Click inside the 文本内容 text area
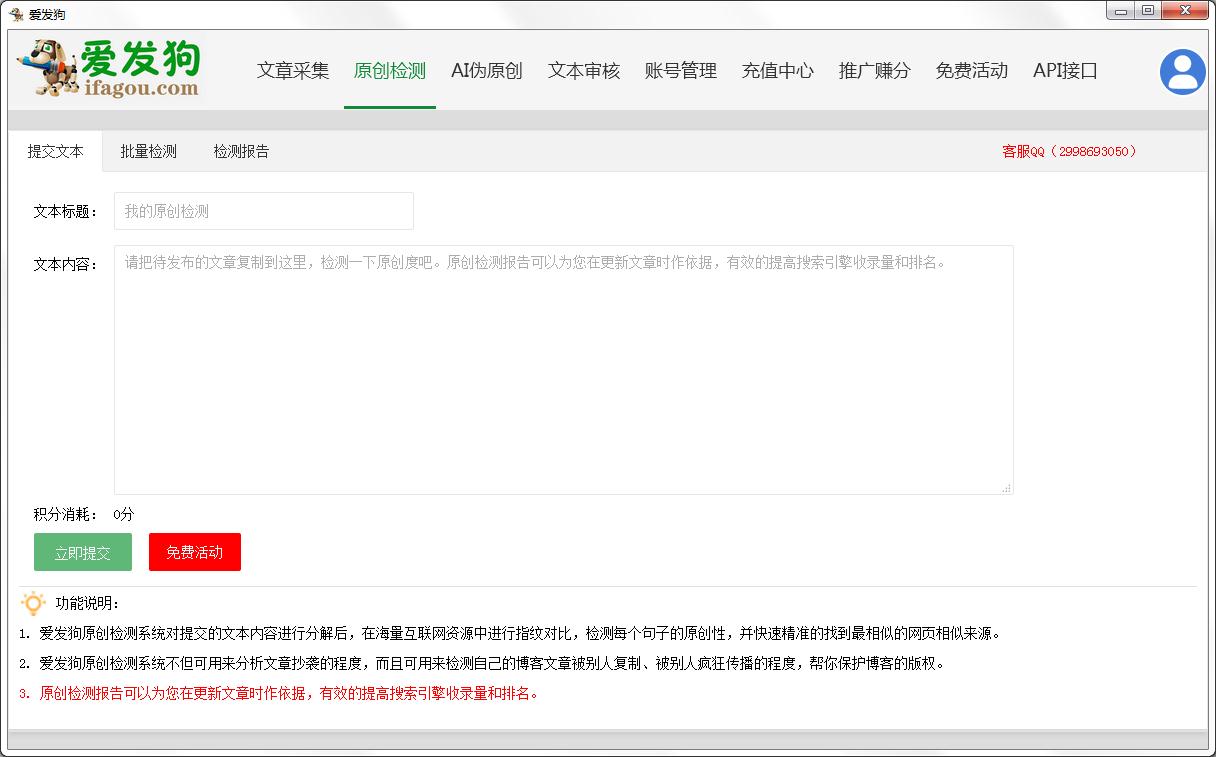 tap(563, 368)
